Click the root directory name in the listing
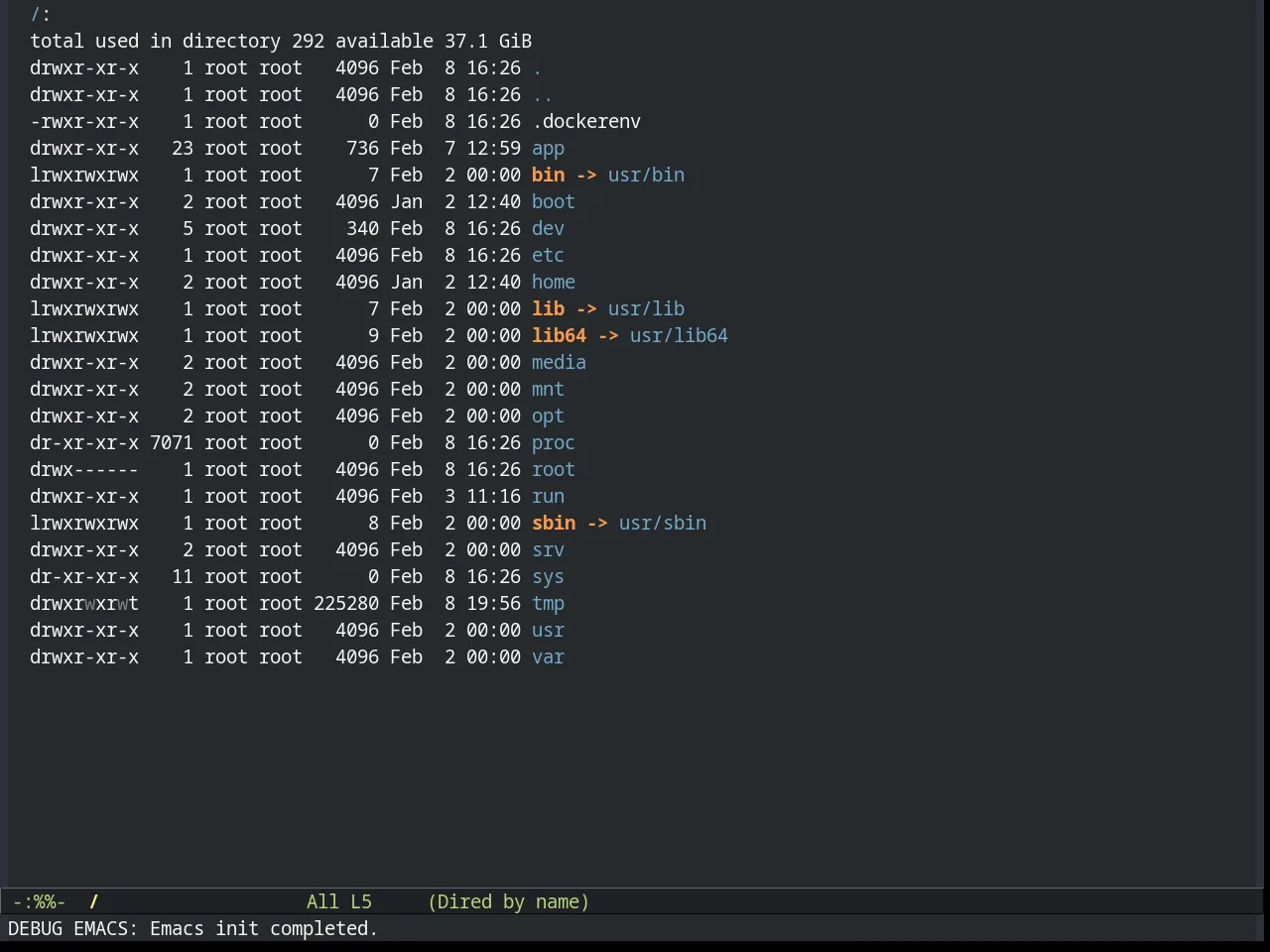 coord(554,470)
